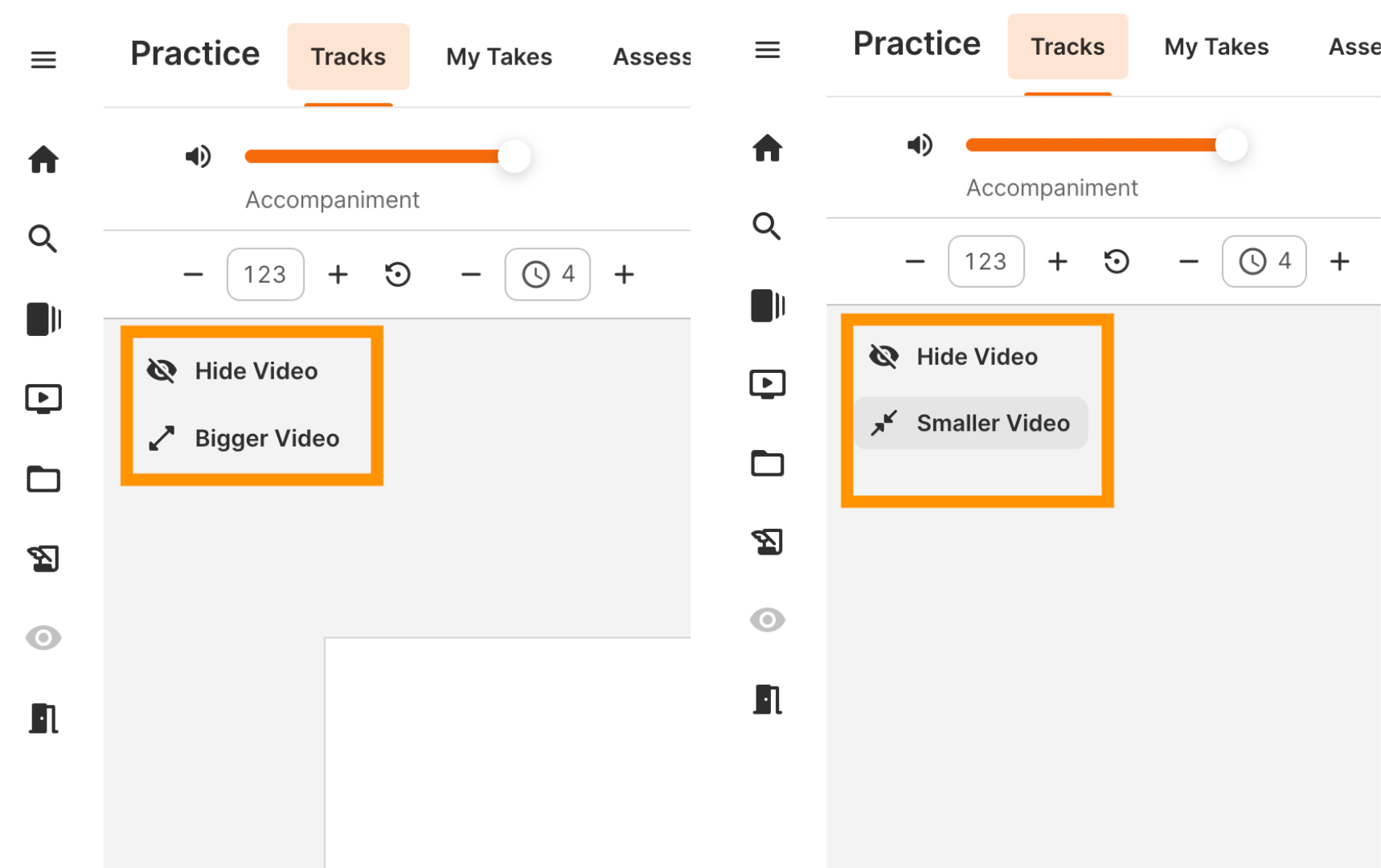Click the eye icon in the right sidebar

(767, 620)
